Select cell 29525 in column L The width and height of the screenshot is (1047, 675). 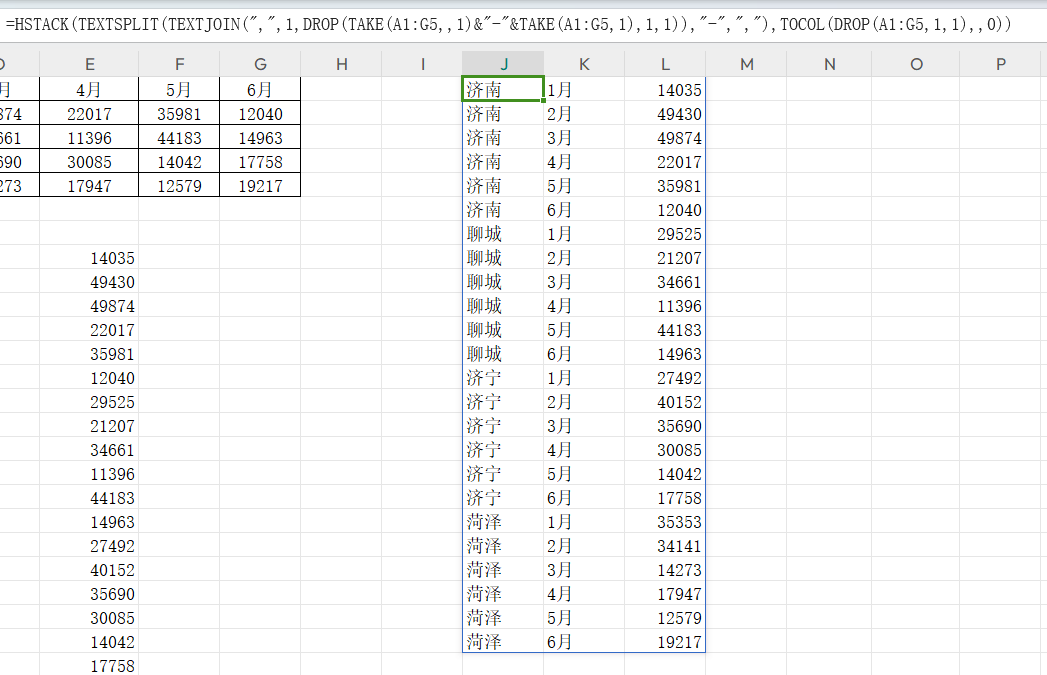pyautogui.click(x=665, y=234)
